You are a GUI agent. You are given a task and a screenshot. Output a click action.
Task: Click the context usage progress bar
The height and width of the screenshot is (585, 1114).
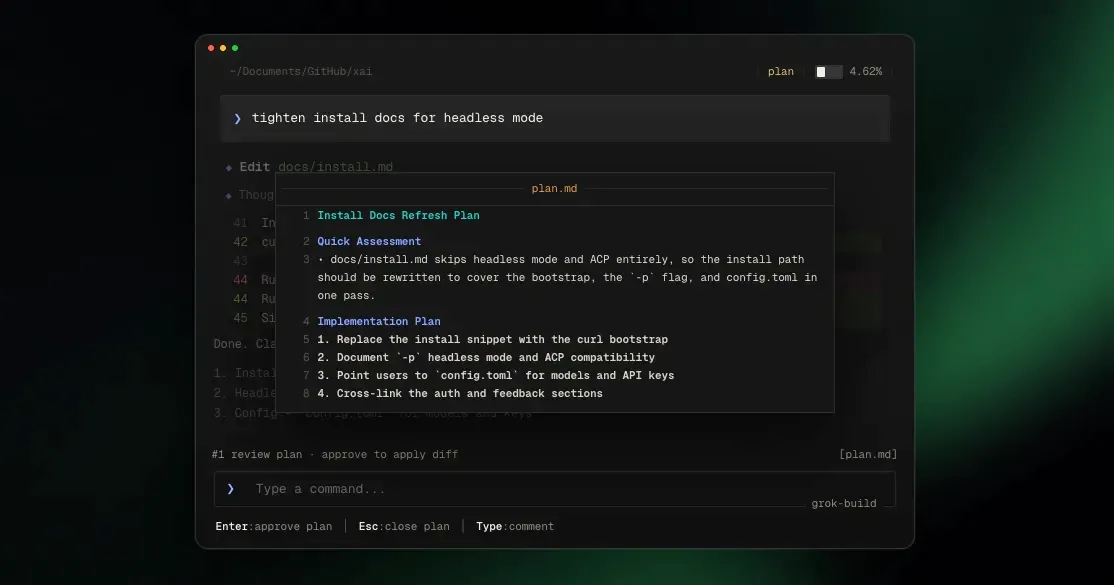coord(828,72)
